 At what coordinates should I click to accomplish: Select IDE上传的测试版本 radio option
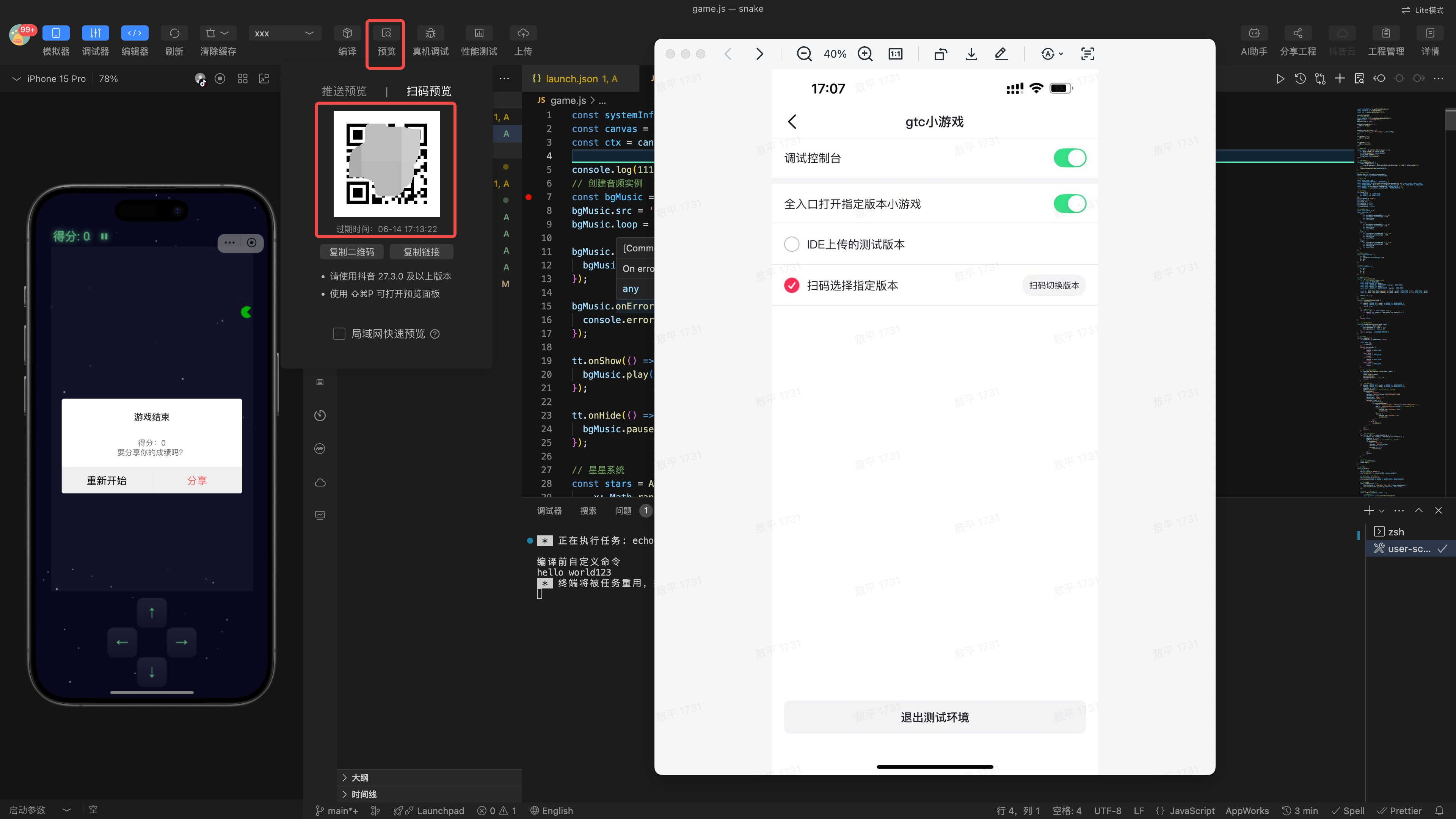791,244
